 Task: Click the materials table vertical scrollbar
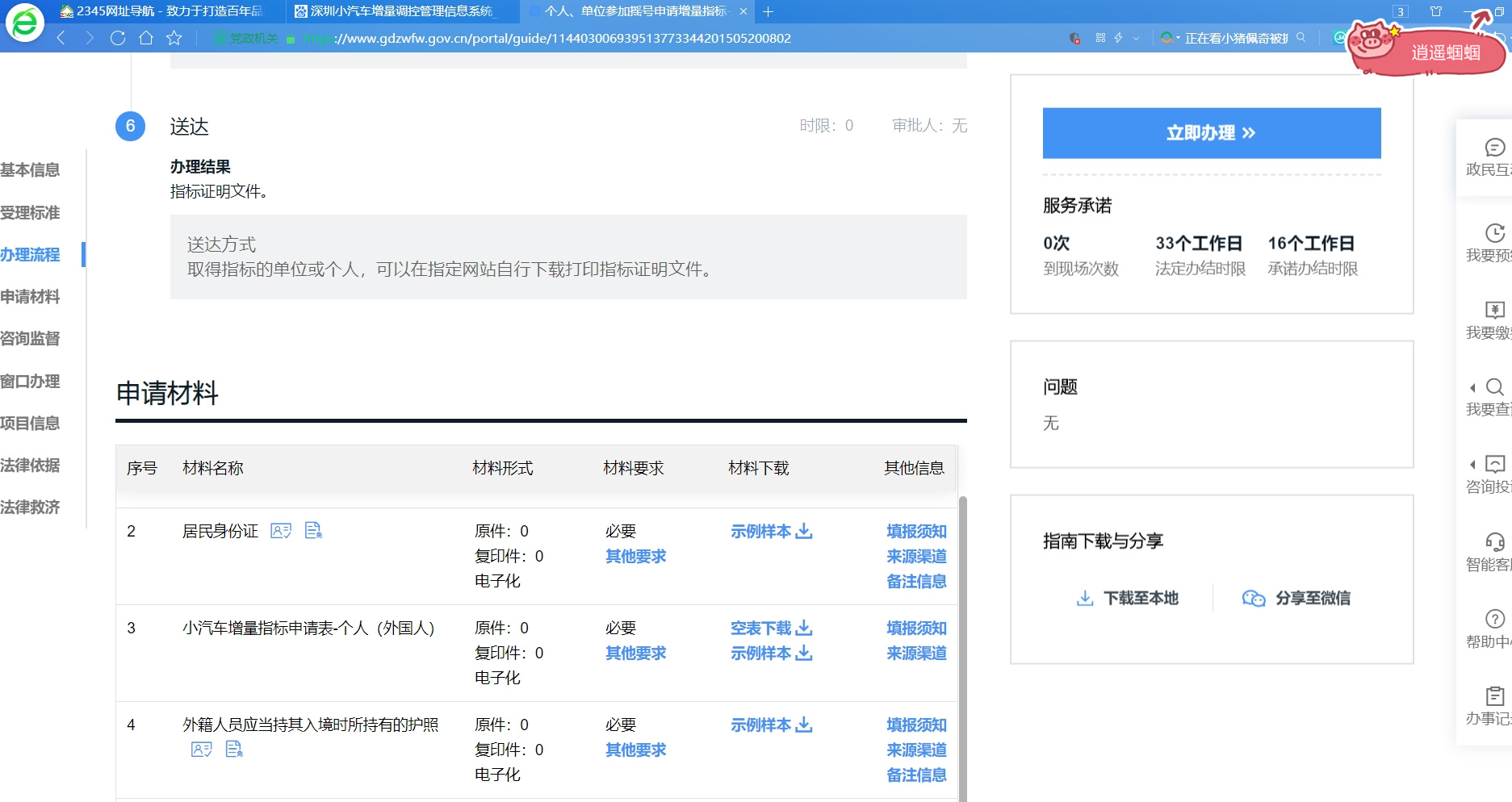click(x=962, y=648)
